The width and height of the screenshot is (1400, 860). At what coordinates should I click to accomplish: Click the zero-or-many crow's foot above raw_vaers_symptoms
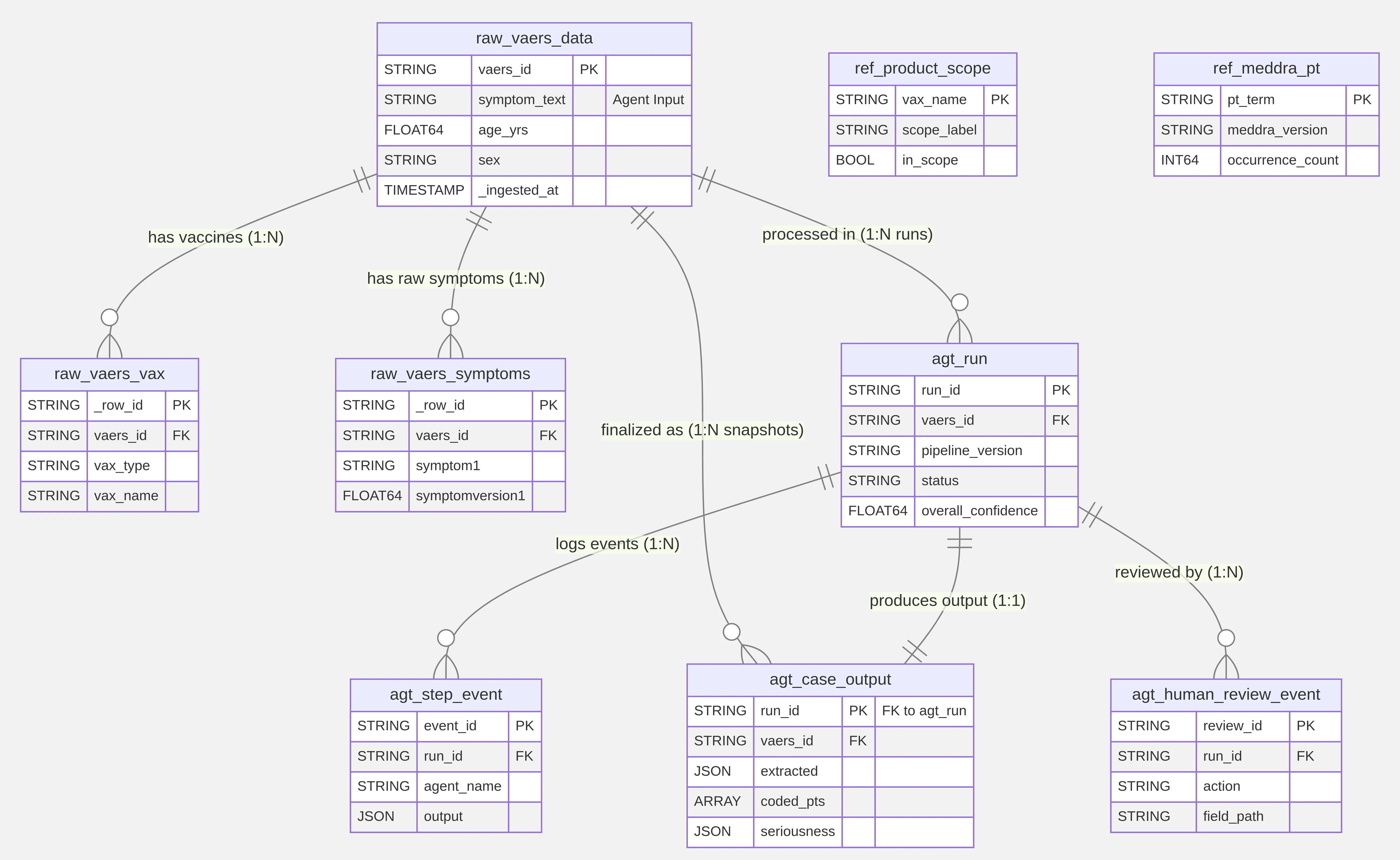450,334
